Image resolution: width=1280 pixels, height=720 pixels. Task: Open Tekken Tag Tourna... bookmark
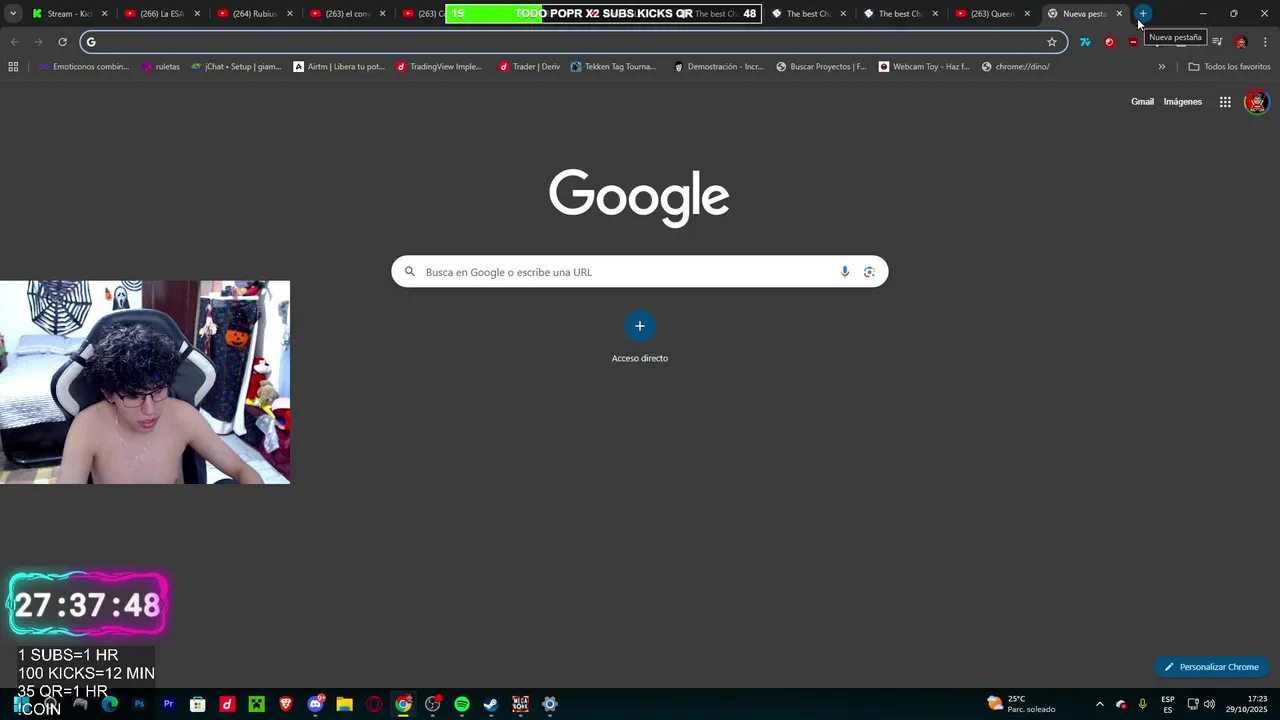point(614,67)
